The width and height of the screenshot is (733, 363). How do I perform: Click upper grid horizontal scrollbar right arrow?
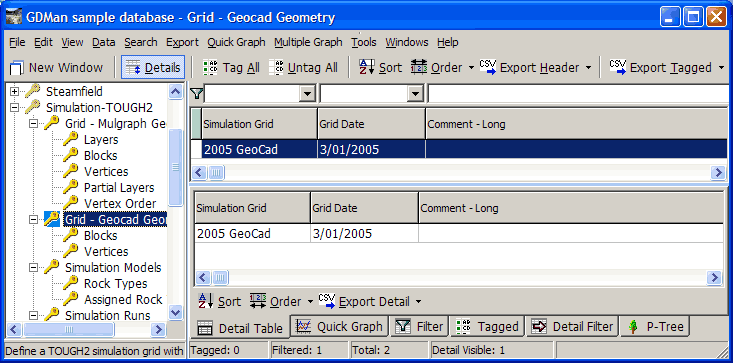pos(718,172)
